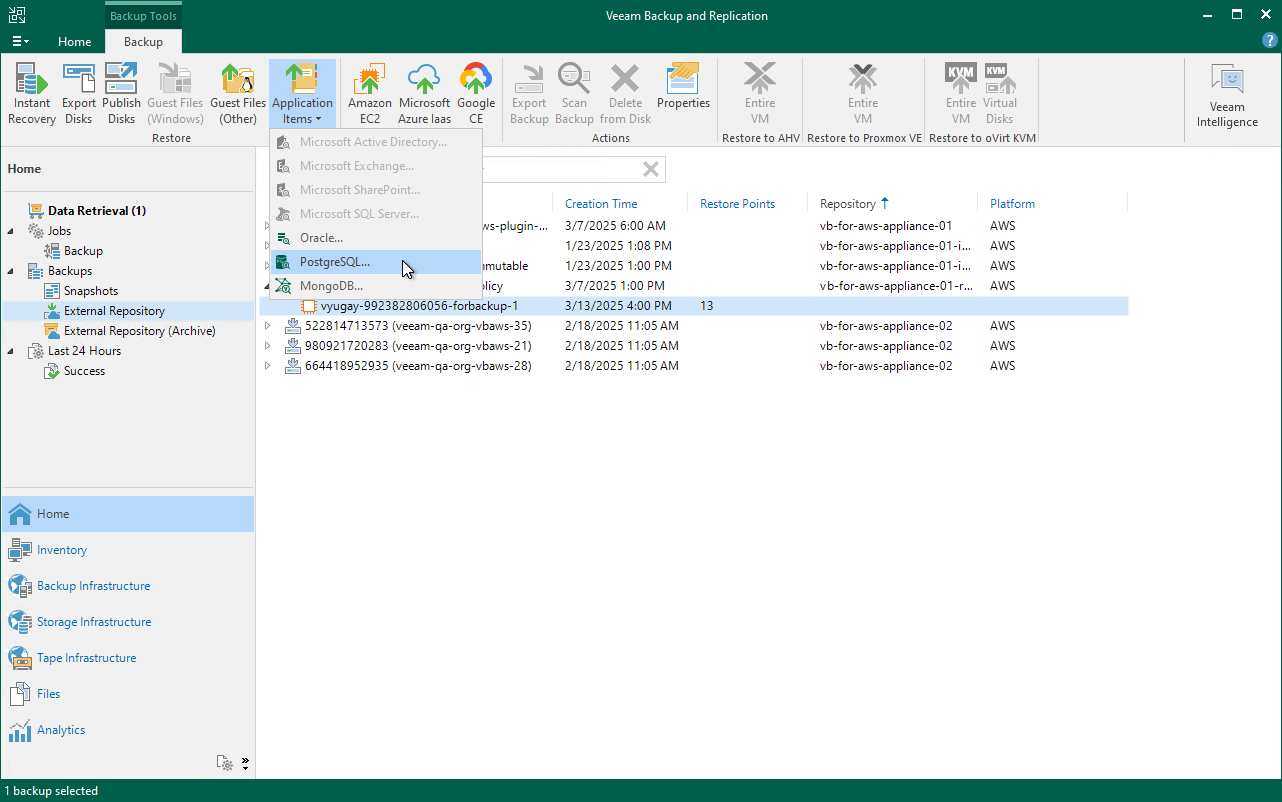Select 664418952935 (veeam-qa-org-vbaws-28) entry

418,366
